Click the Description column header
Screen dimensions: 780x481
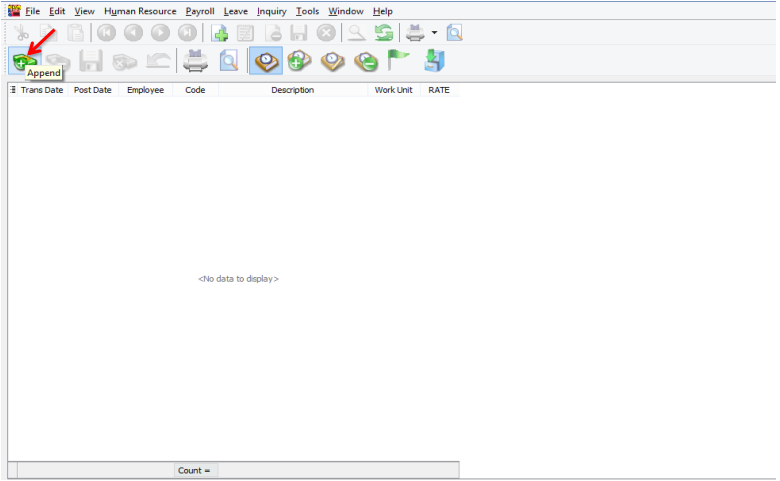pos(292,90)
